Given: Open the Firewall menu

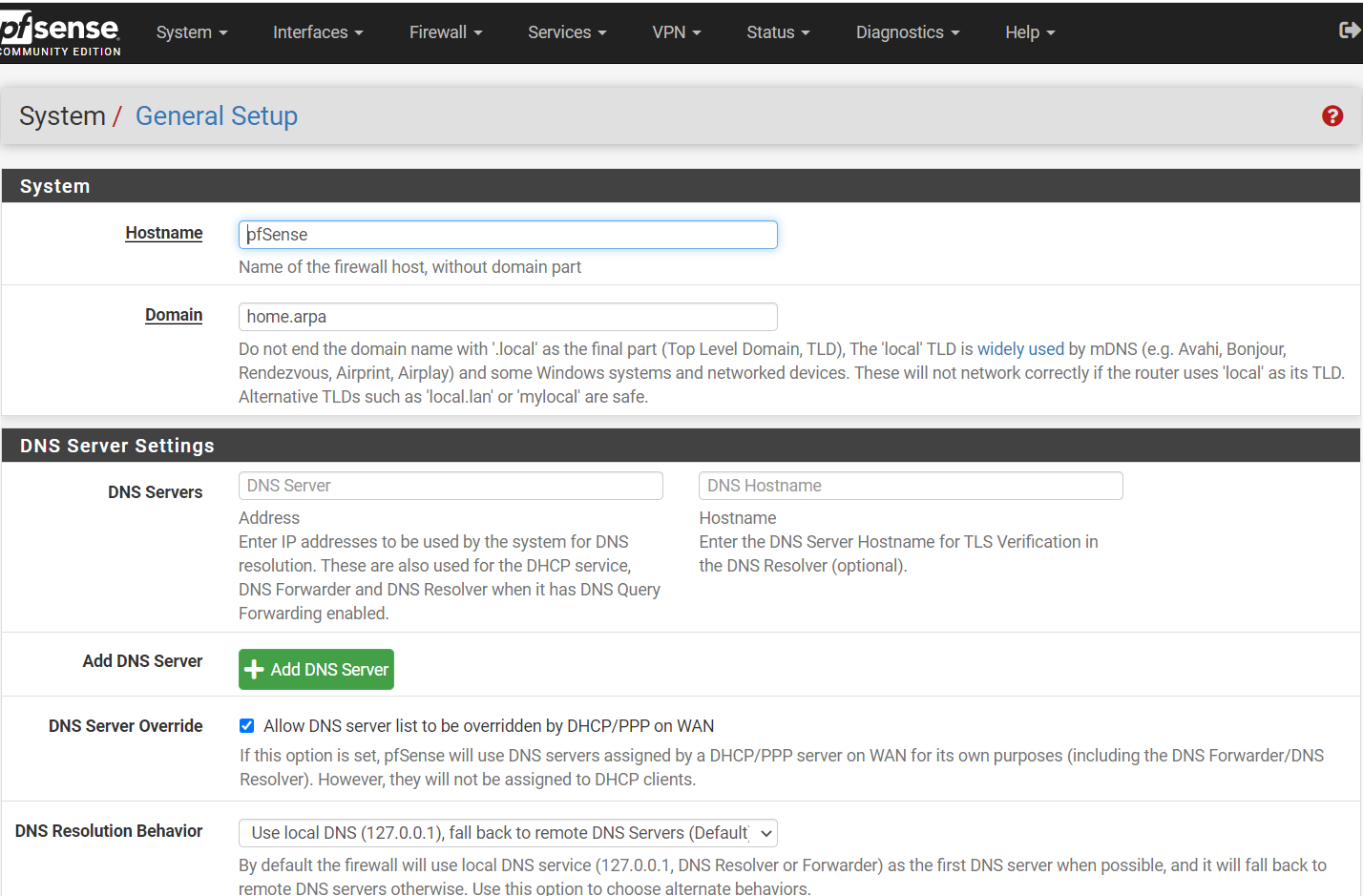Looking at the screenshot, I should pyautogui.click(x=446, y=32).
